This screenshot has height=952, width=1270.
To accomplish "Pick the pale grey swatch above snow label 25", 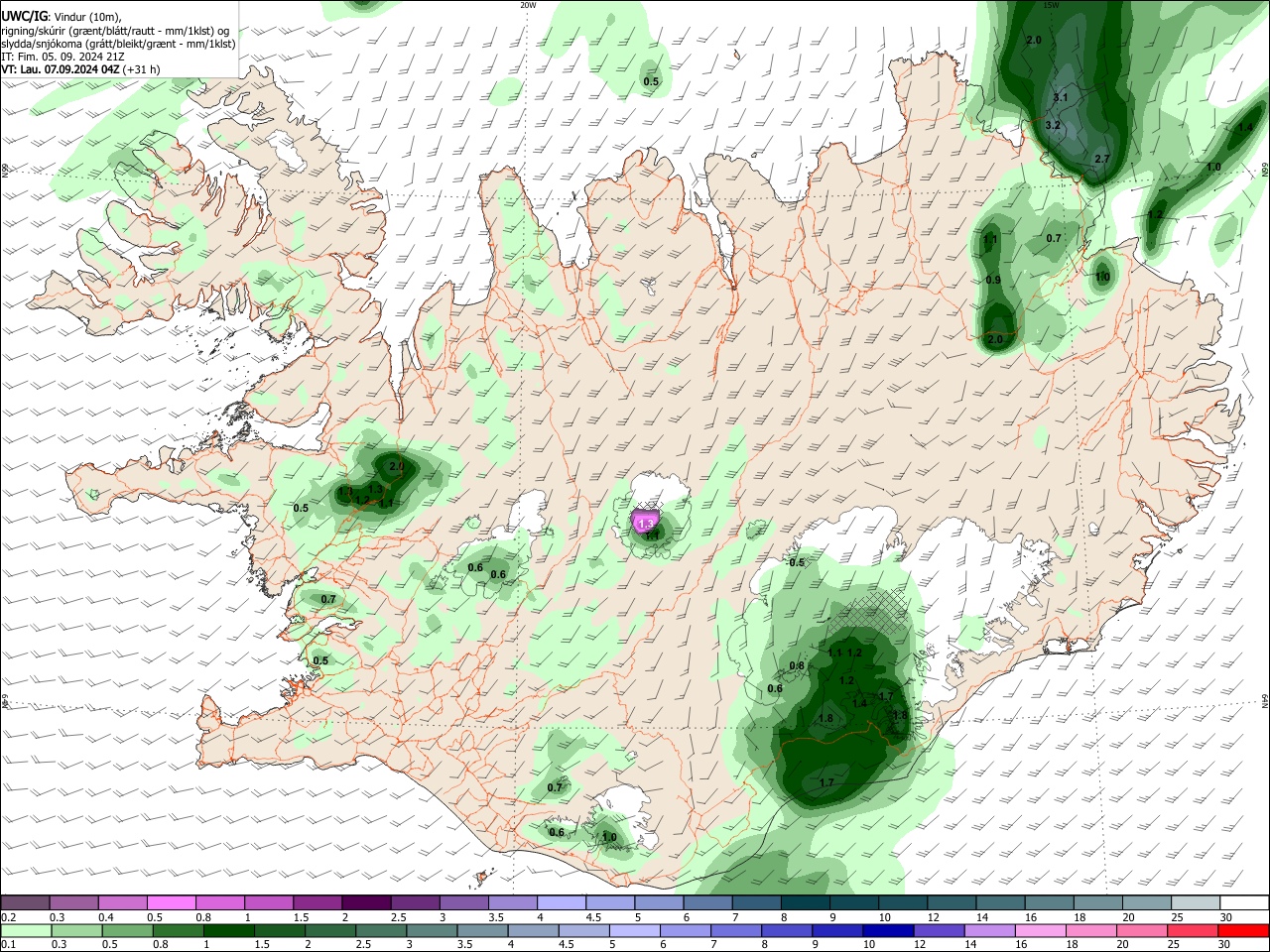I will (x=1195, y=902).
